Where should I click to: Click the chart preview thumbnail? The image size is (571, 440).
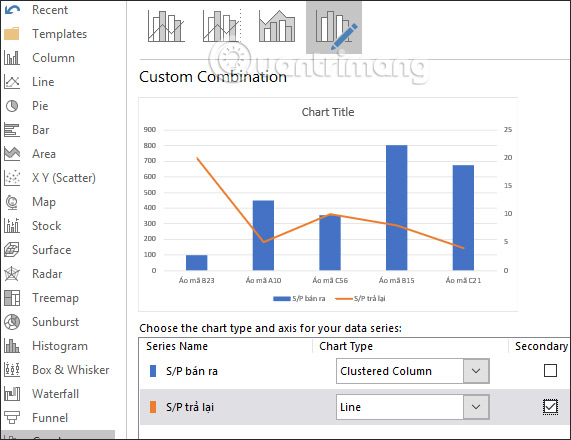328,204
